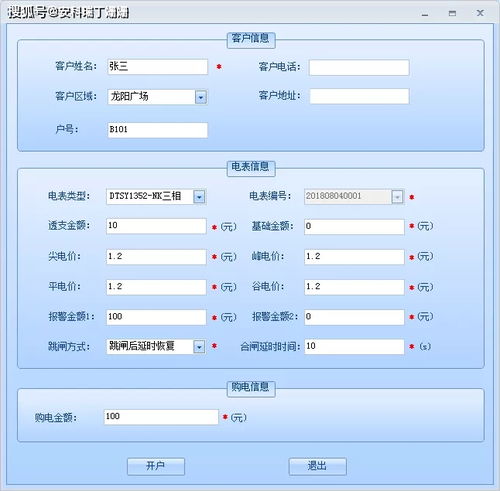Maximize the window
This screenshot has height=491, width=500.
[452, 13]
